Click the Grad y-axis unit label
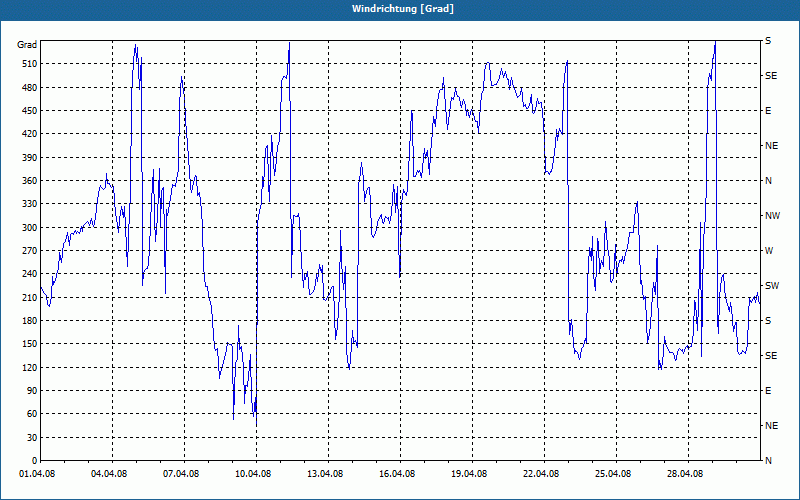 click(x=27, y=45)
